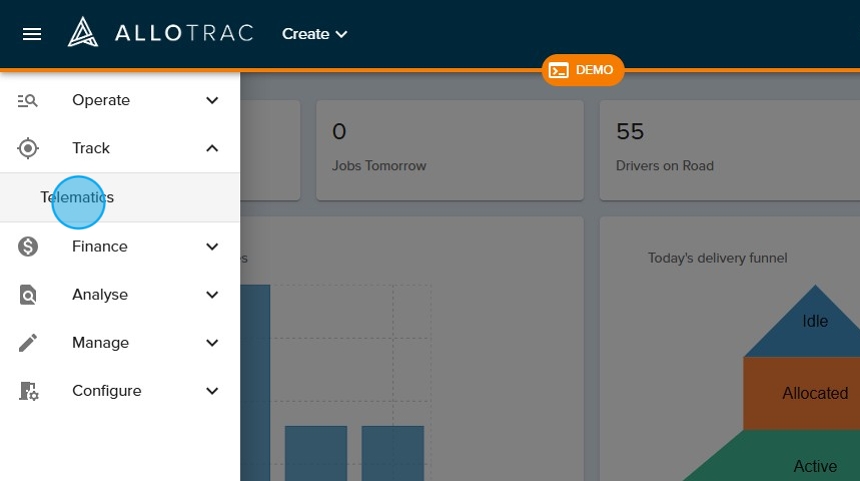Open the Create dropdown menu
This screenshot has width=860, height=481.
(314, 34)
